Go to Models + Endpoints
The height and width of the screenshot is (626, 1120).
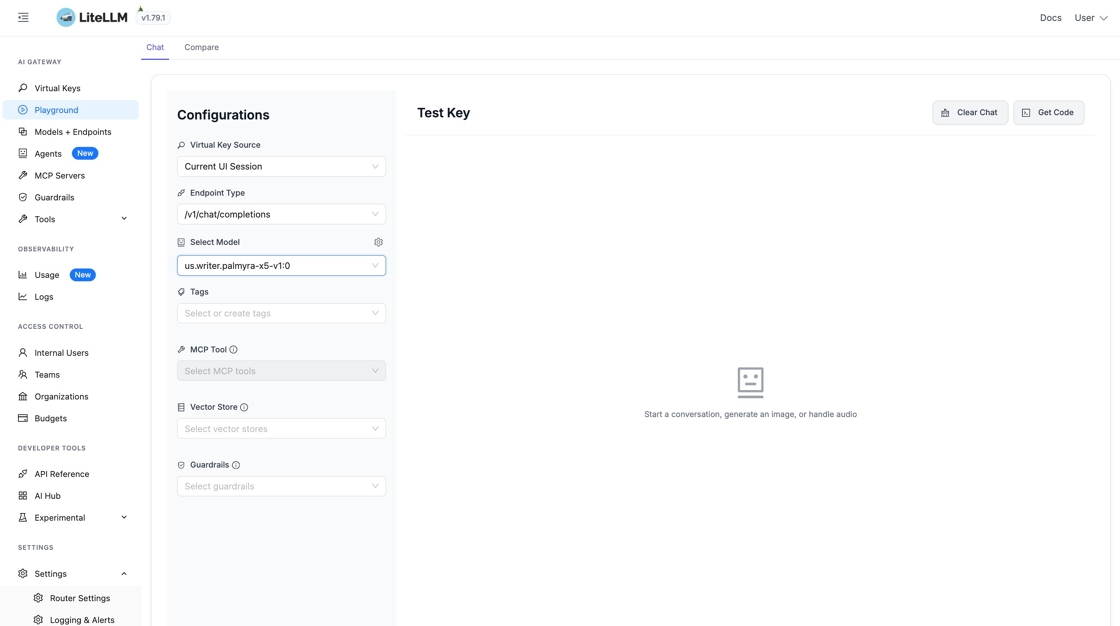point(71,131)
